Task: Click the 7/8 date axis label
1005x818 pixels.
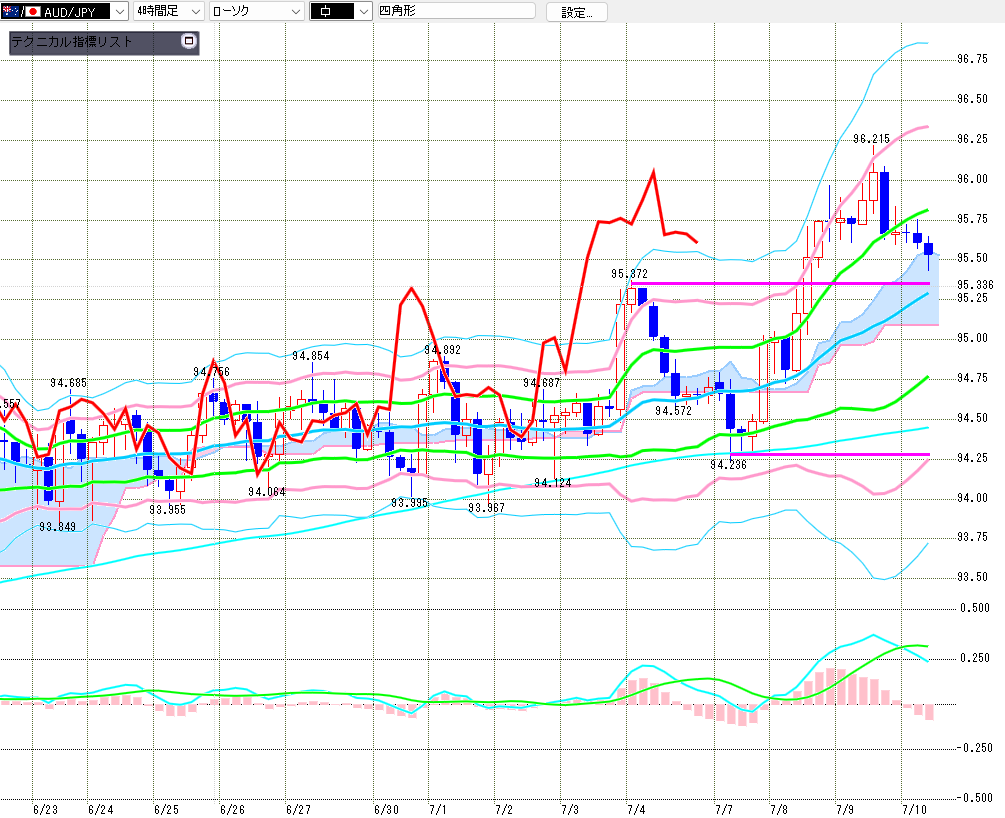Action: click(x=779, y=810)
